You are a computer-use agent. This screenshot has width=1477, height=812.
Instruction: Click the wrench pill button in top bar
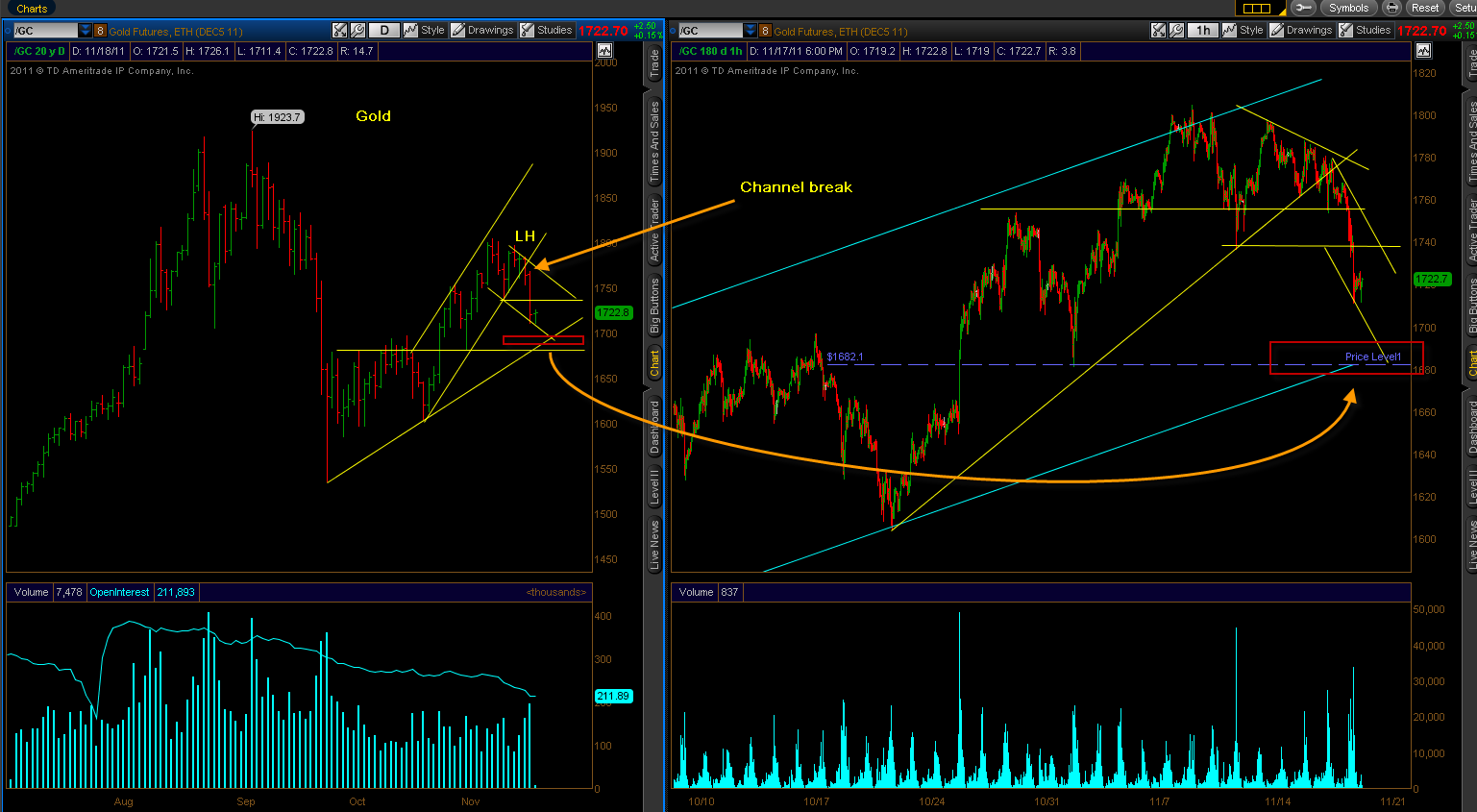click(1303, 8)
